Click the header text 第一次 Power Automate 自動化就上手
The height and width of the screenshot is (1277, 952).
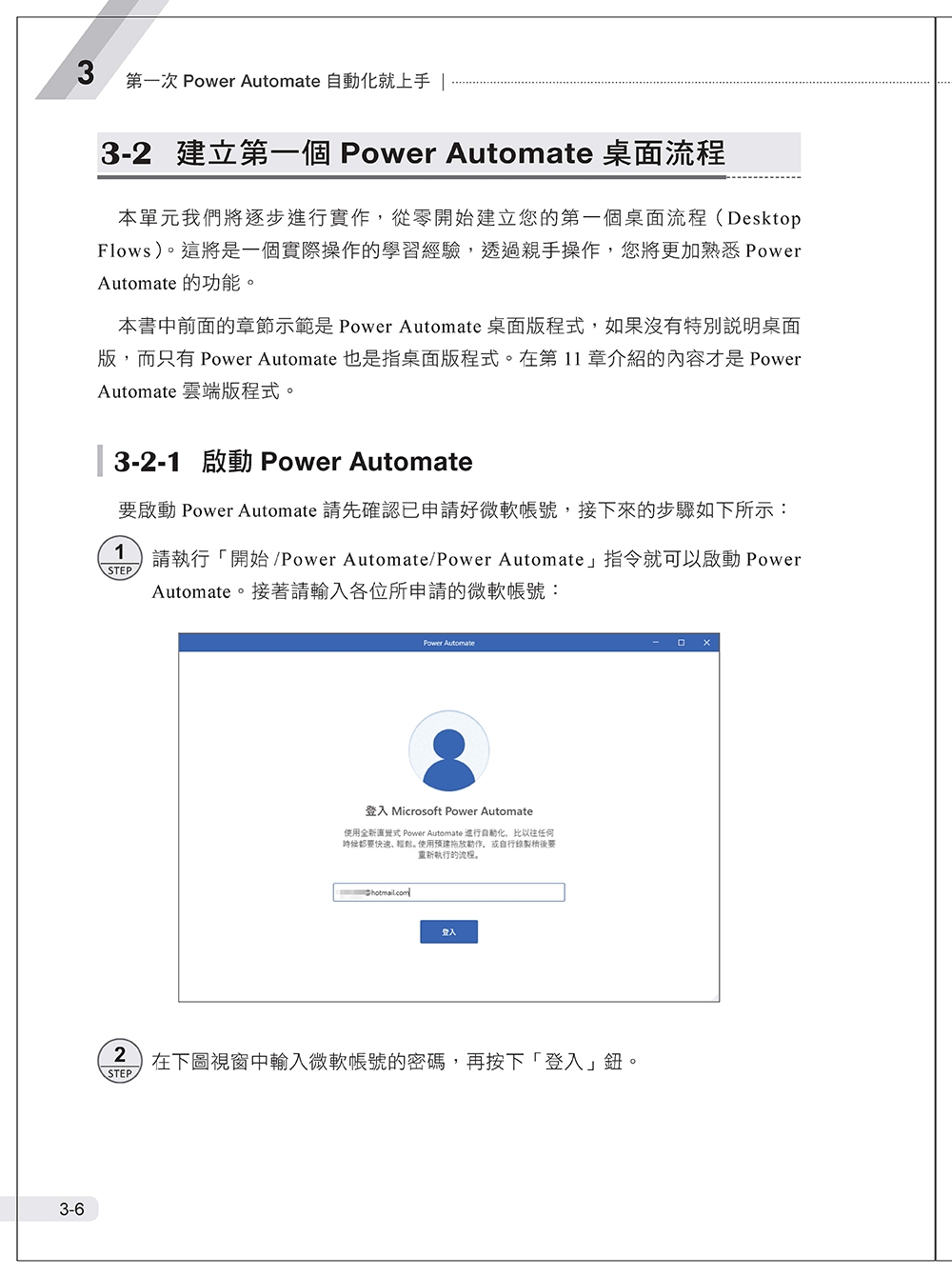click(278, 81)
